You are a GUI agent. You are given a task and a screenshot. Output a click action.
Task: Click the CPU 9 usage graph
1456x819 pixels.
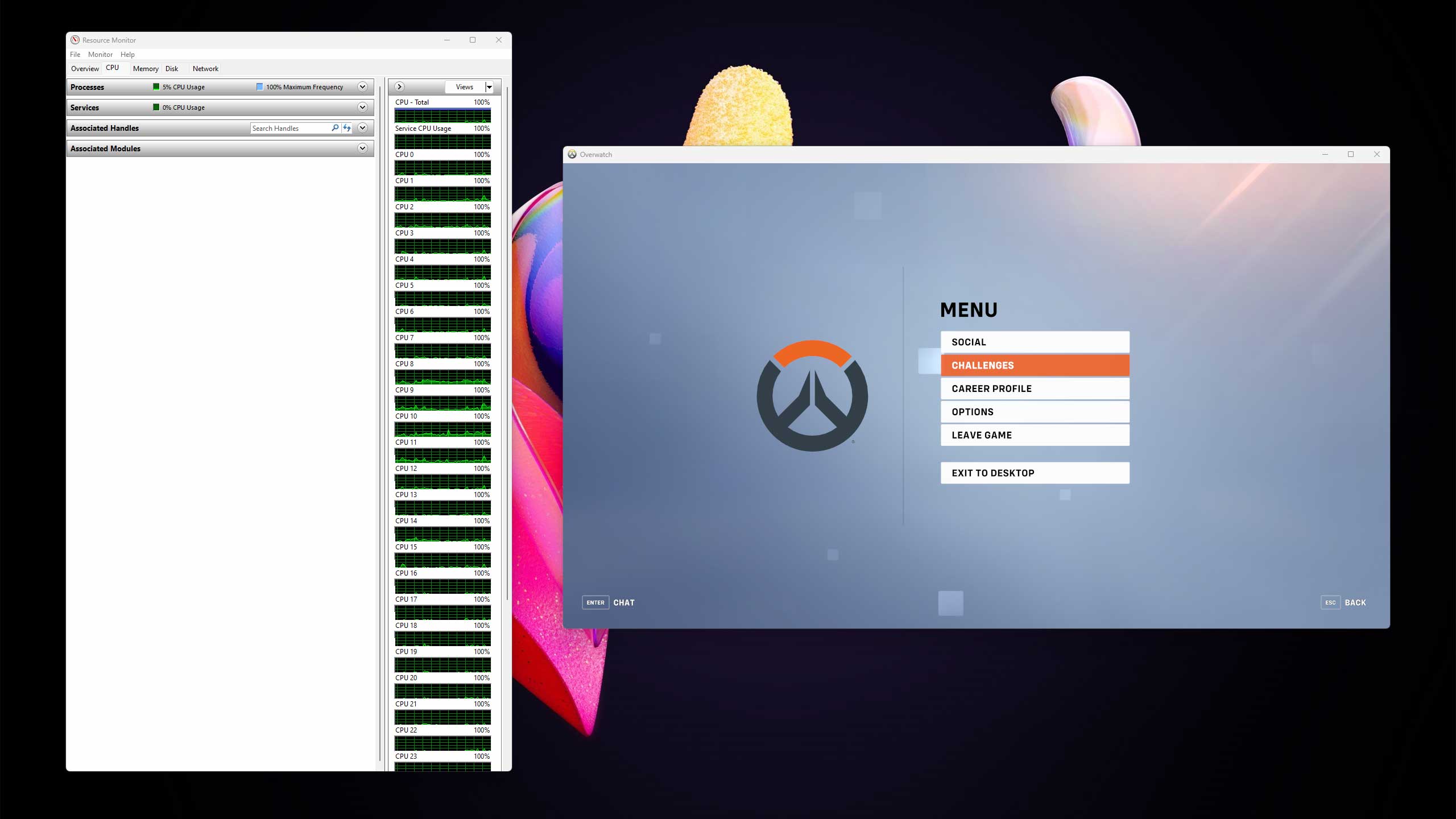(442, 403)
